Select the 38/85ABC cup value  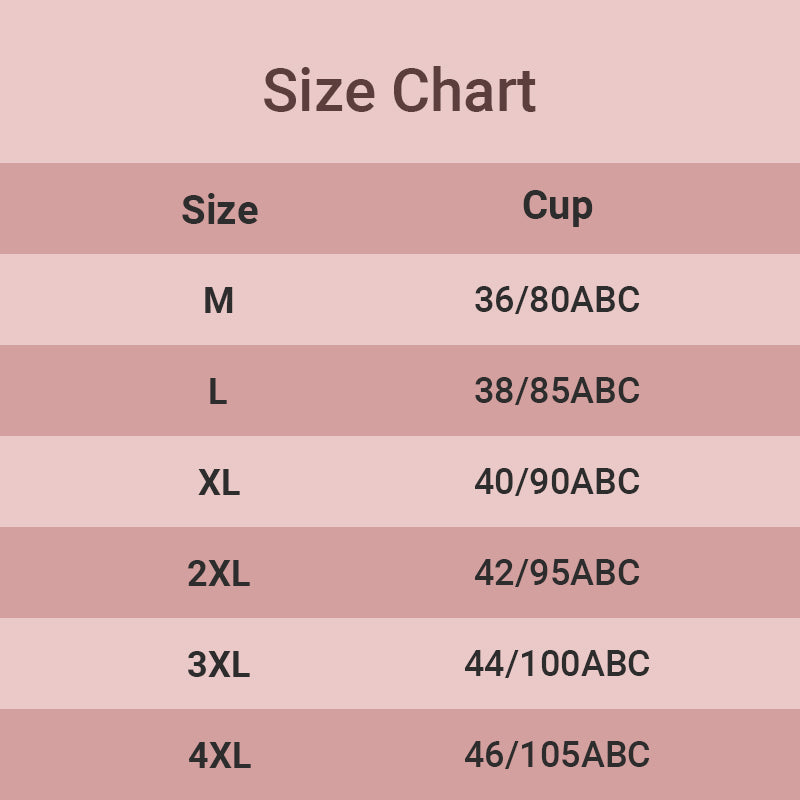(x=557, y=391)
